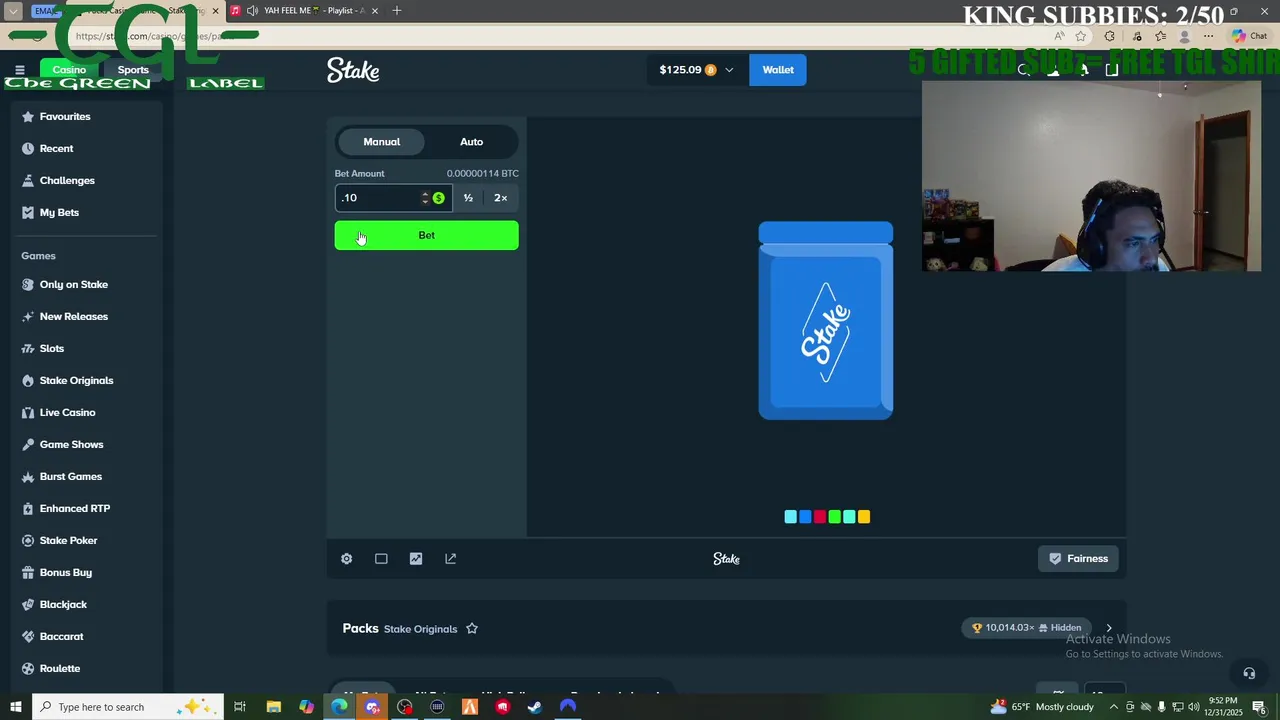Open live support headset icon
This screenshot has height=720, width=1280.
1248,673
